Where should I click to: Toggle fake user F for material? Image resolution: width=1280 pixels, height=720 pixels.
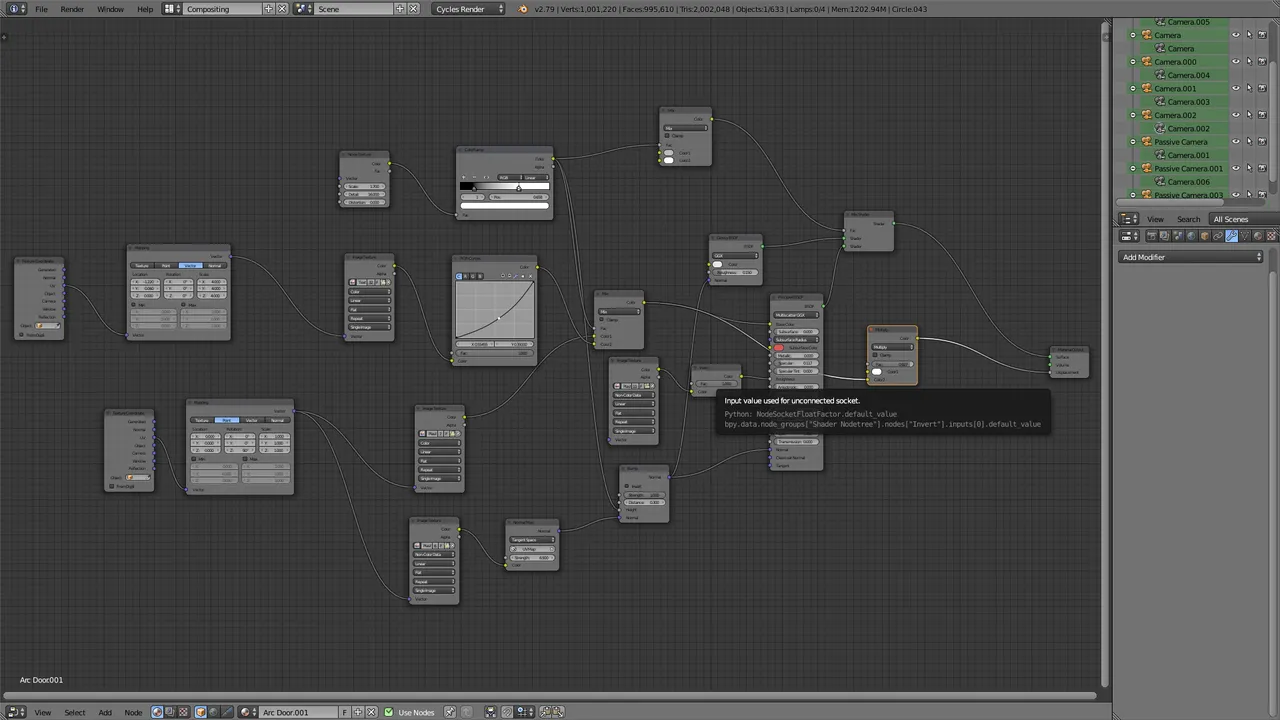345,712
